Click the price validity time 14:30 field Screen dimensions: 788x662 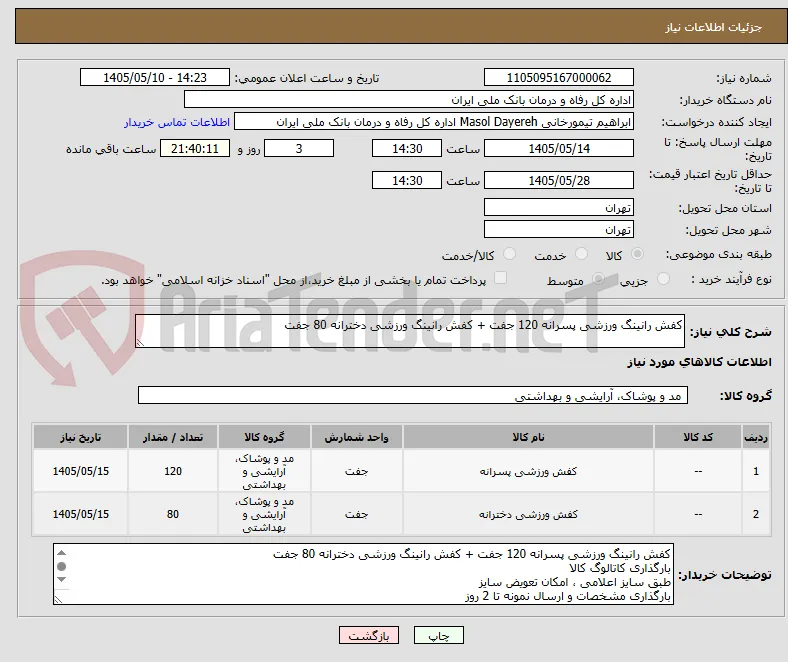click(x=407, y=180)
